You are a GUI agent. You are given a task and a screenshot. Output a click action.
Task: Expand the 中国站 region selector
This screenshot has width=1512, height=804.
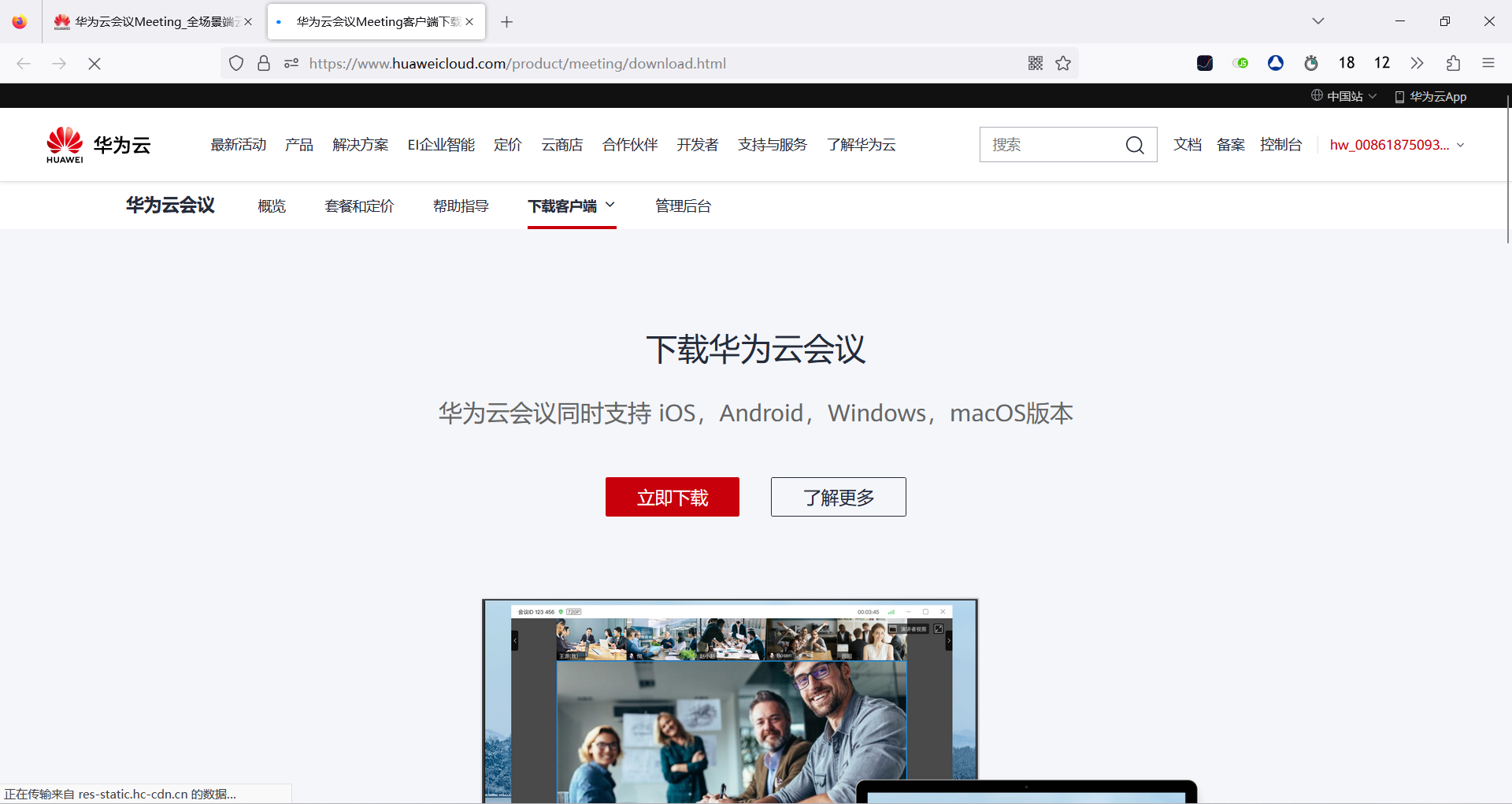point(1343,96)
